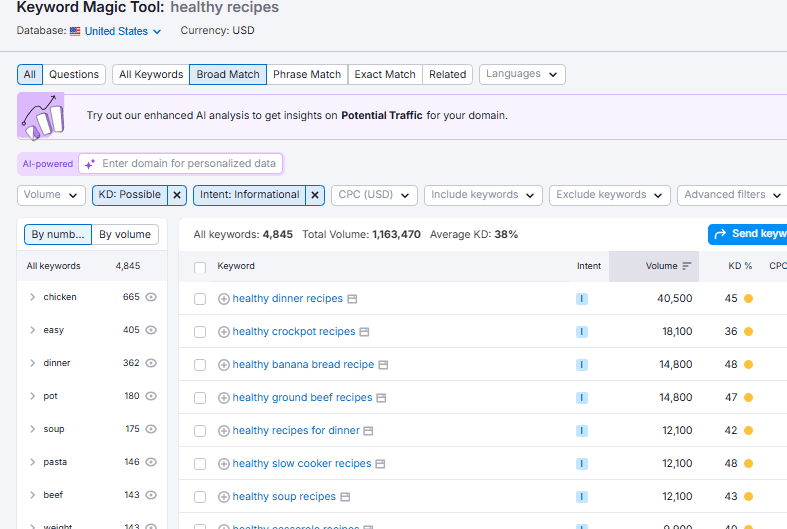Toggle eye visibility for pasta group

151,462
